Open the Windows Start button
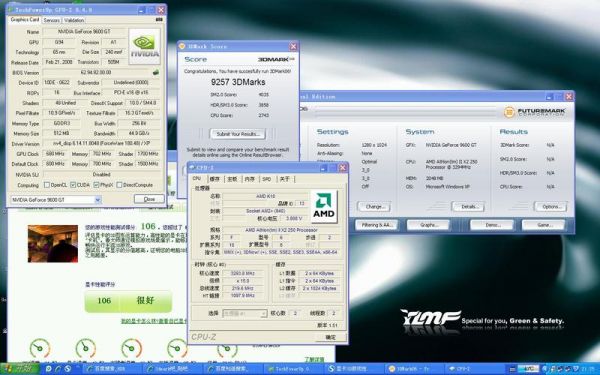This screenshot has width=600, height=375. [19, 369]
